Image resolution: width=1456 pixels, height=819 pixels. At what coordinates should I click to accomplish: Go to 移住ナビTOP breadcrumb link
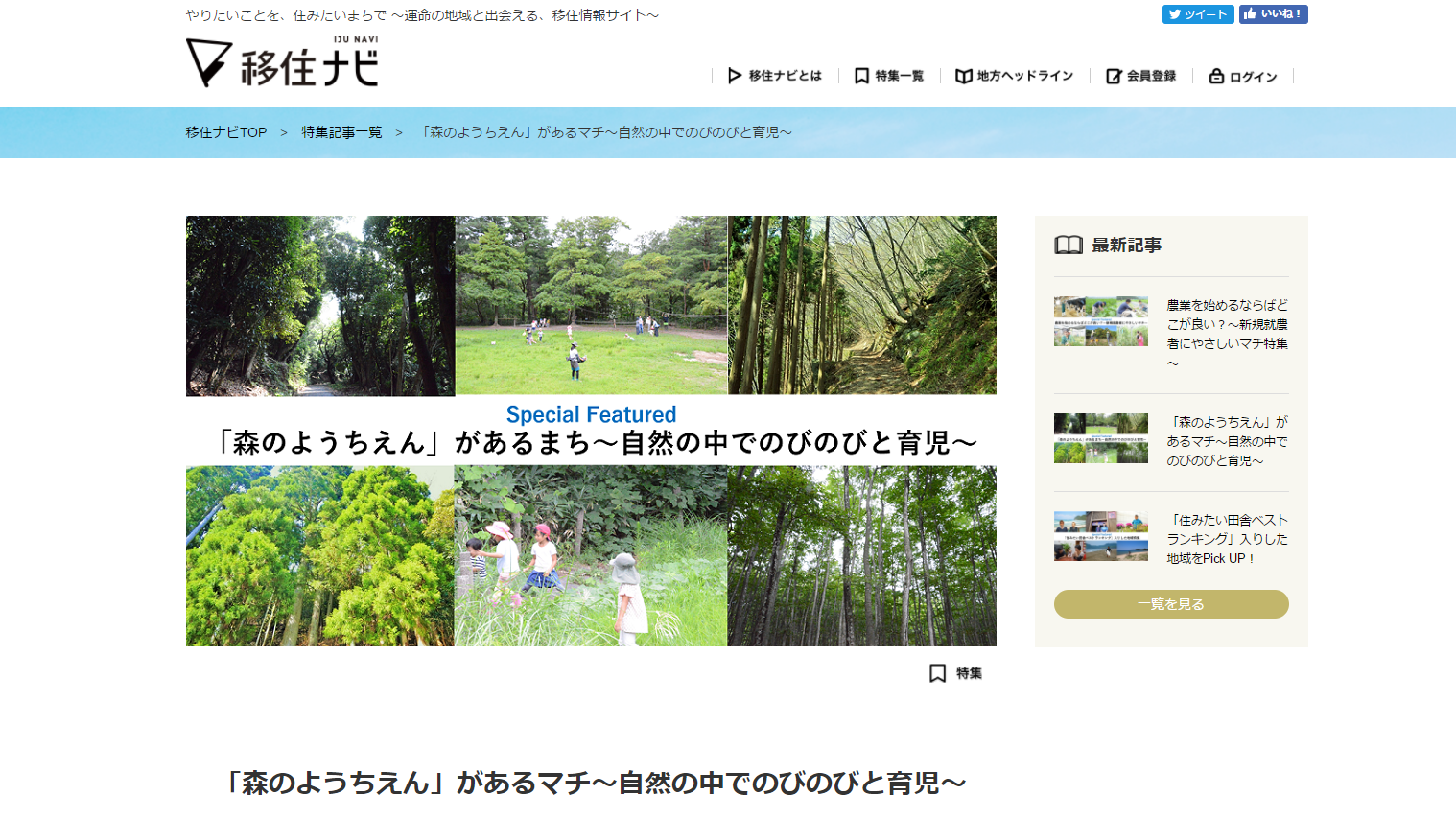pyautogui.click(x=226, y=132)
